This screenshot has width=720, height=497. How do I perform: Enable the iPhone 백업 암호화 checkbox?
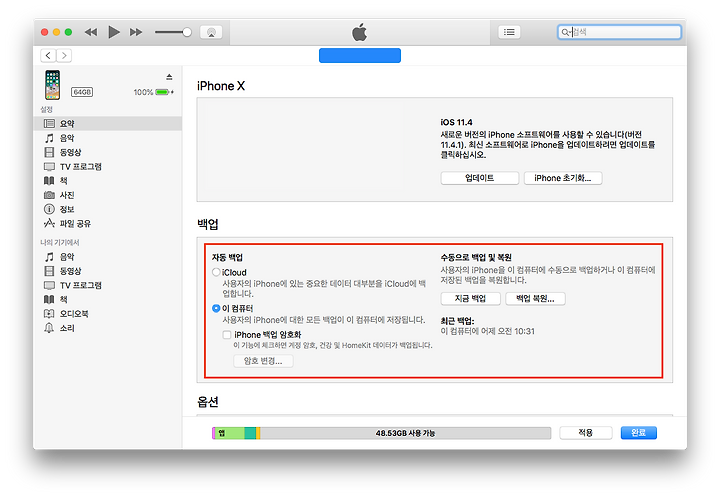(227, 335)
